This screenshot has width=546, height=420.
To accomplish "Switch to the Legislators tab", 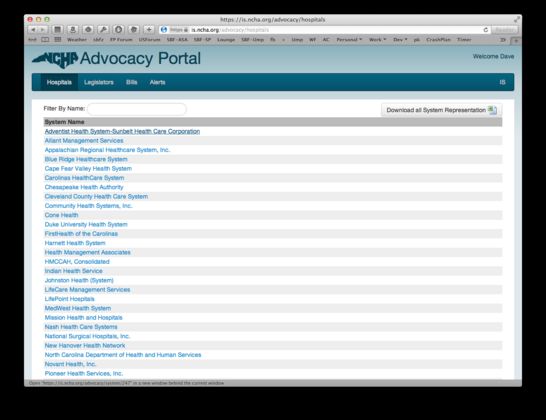I will point(99,82).
